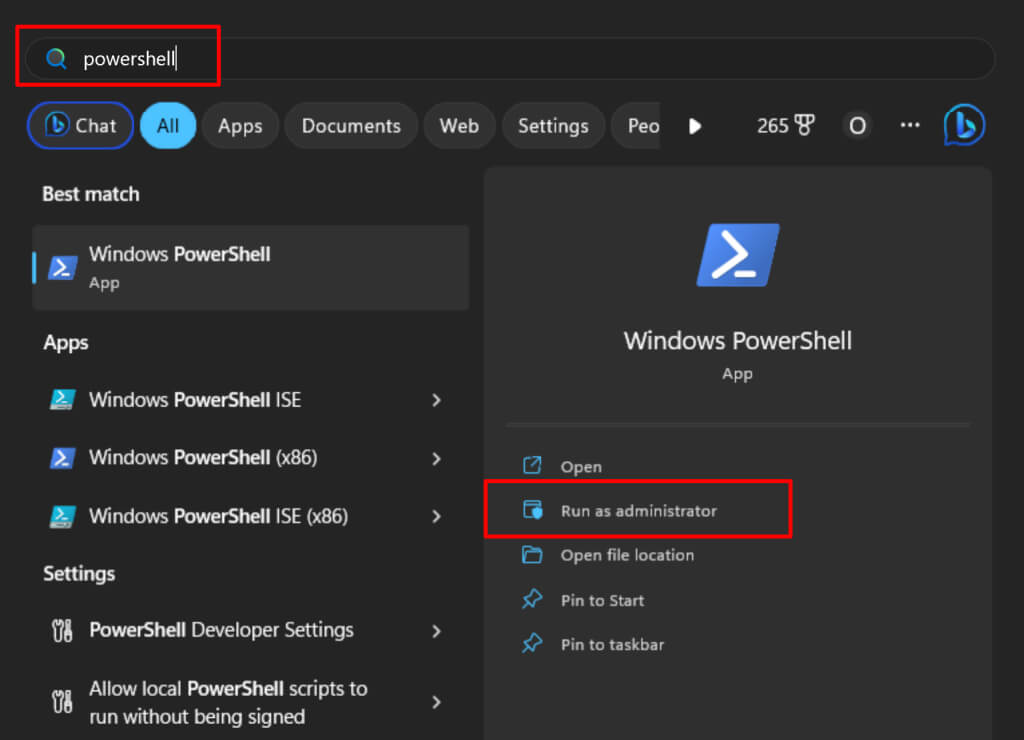Select the Windows PowerShell best match result
This screenshot has width=1024, height=740.
tap(250, 267)
